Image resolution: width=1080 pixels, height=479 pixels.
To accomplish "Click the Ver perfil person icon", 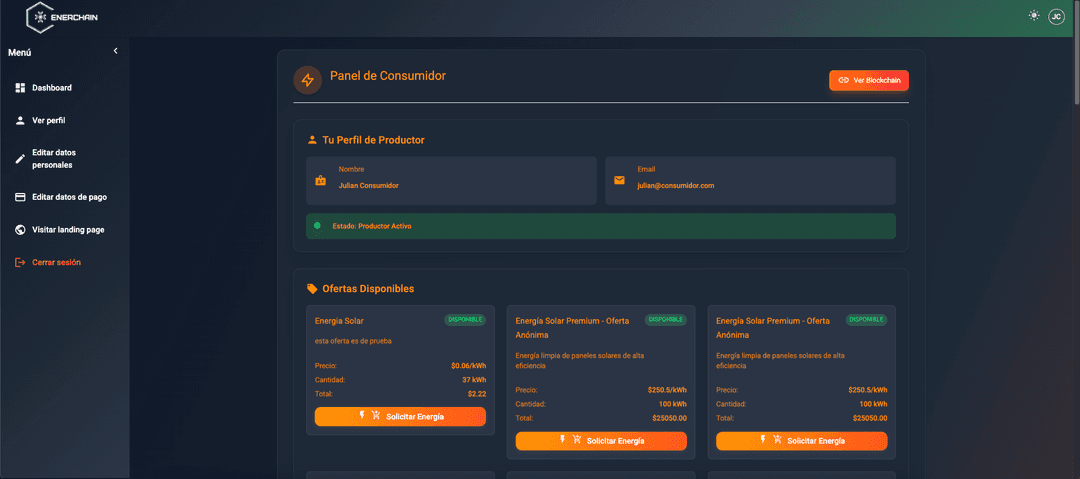I will pyautogui.click(x=20, y=121).
